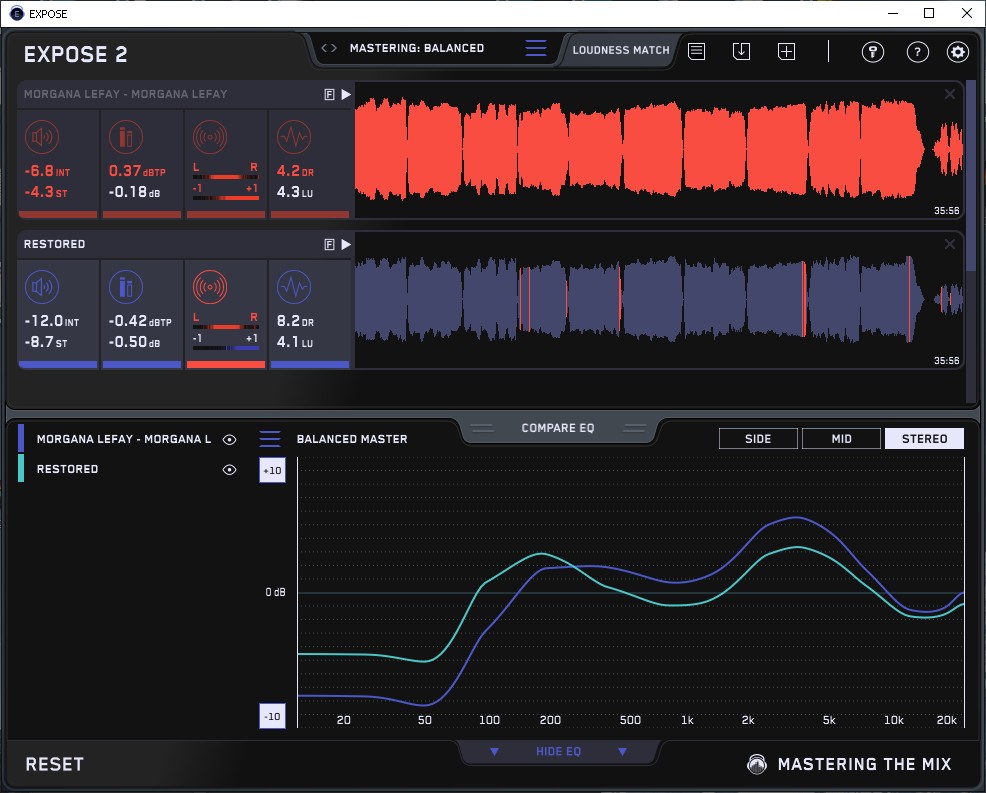
Task: Click the purple color swatch beside Morgana Lefay
Action: click(21, 438)
